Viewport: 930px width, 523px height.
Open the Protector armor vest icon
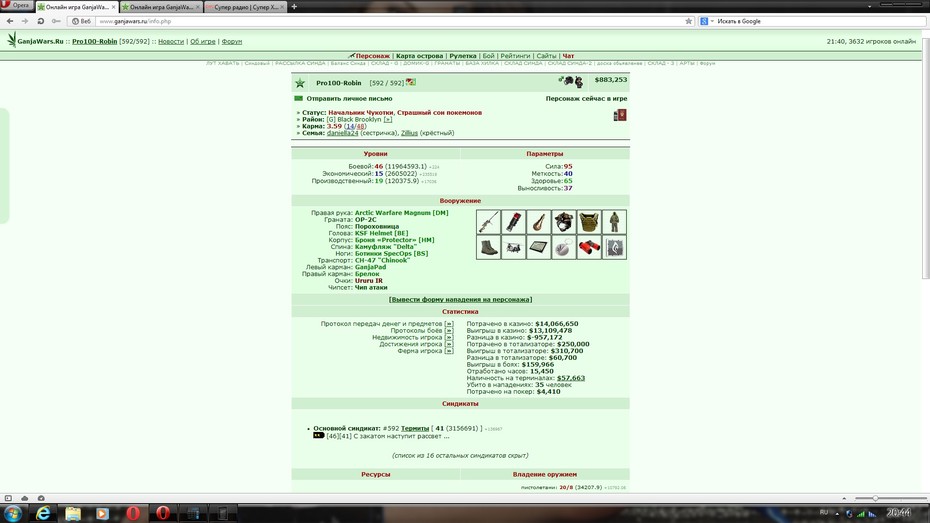click(x=589, y=222)
